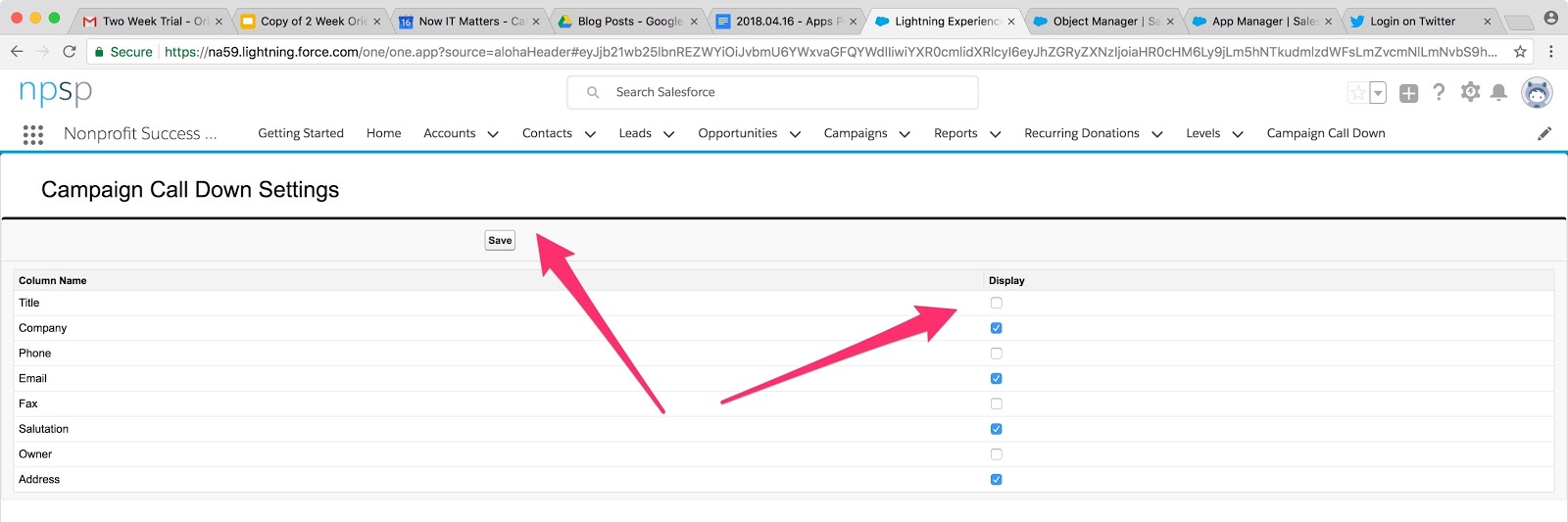Bookmark this page with the browser star
The width and height of the screenshot is (1568, 522).
point(1520,52)
